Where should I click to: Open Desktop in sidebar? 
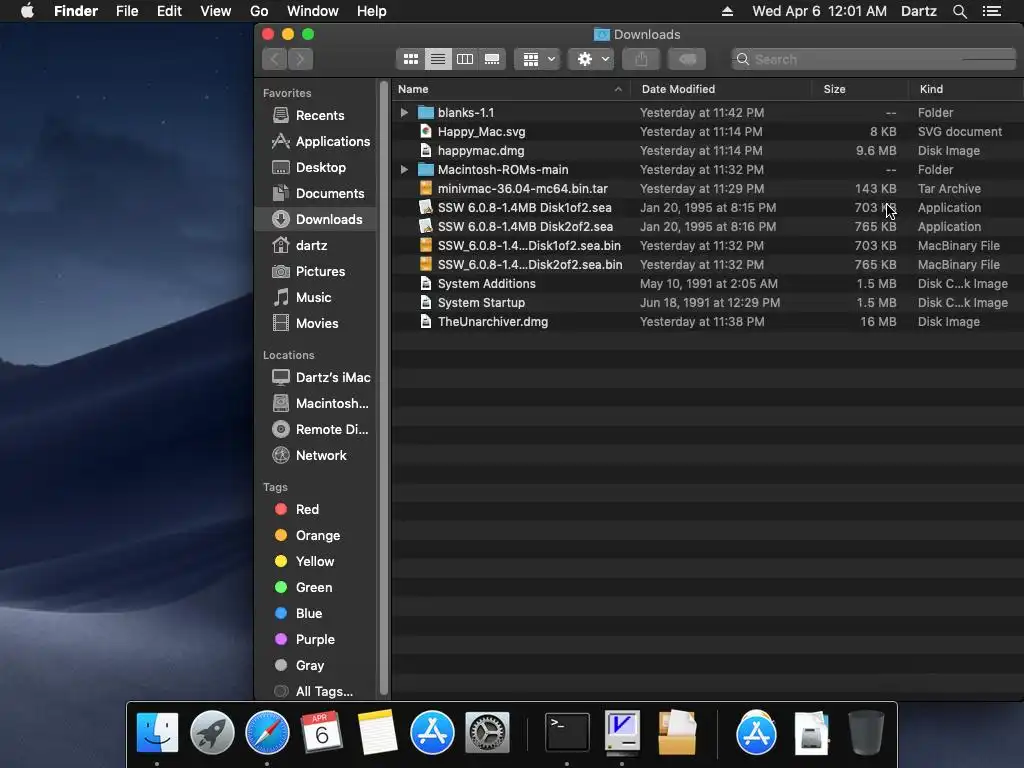tap(316, 167)
